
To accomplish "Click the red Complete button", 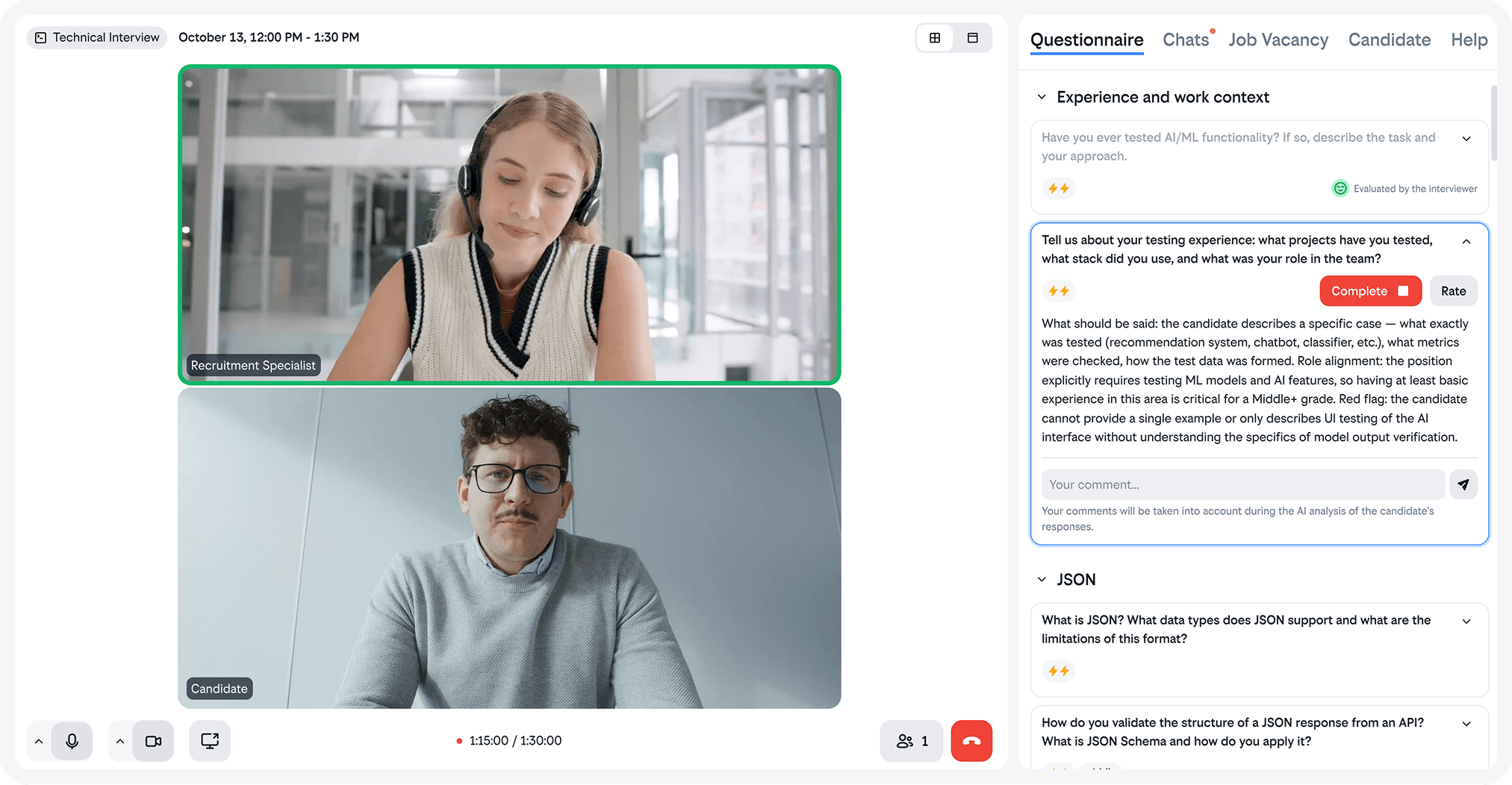I will (x=1370, y=291).
